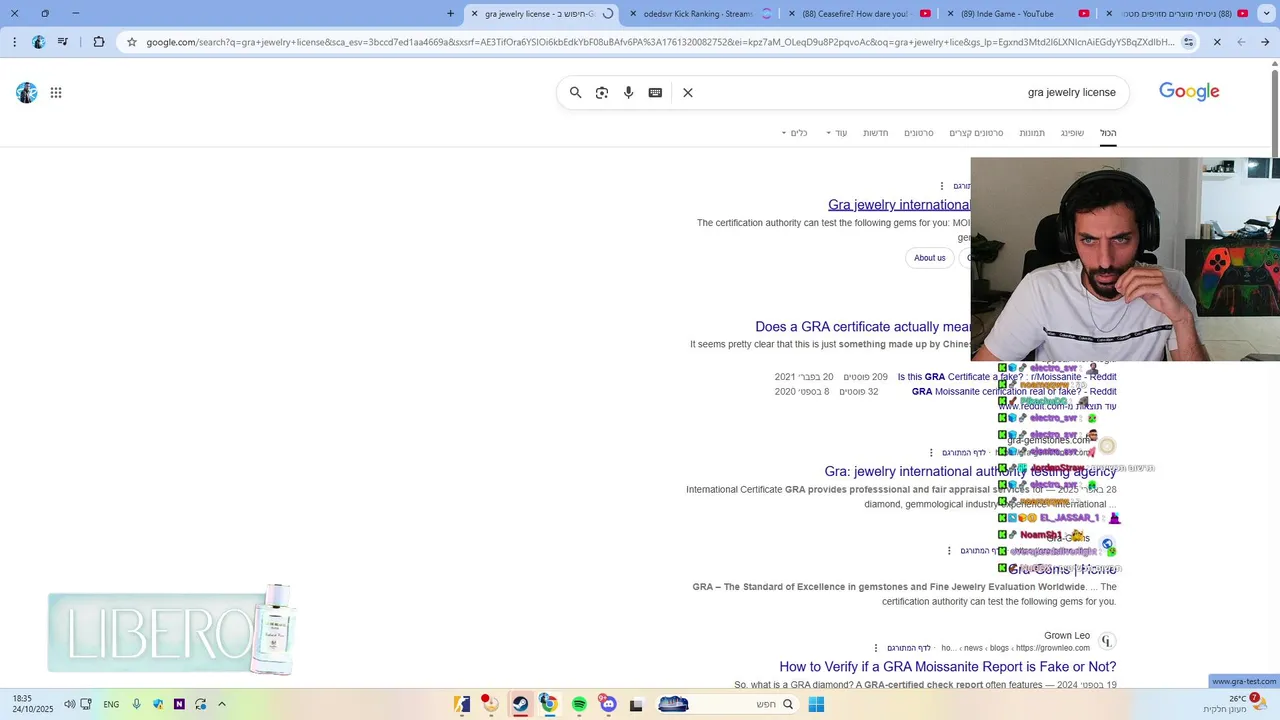Open a new tab with plus button
The height and width of the screenshot is (720, 1280).
tap(450, 14)
